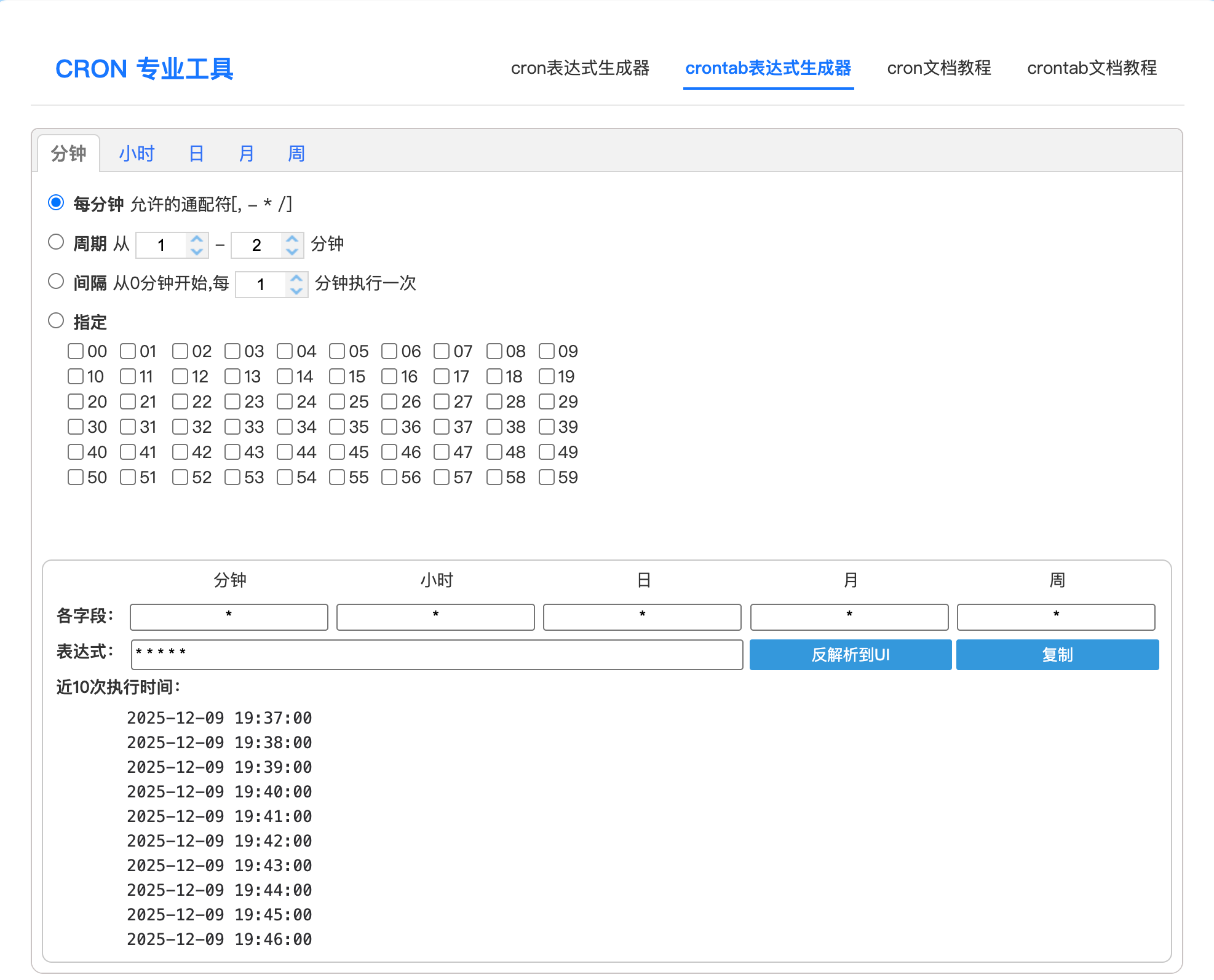Decrease the 周期 start minute stepper

[197, 251]
